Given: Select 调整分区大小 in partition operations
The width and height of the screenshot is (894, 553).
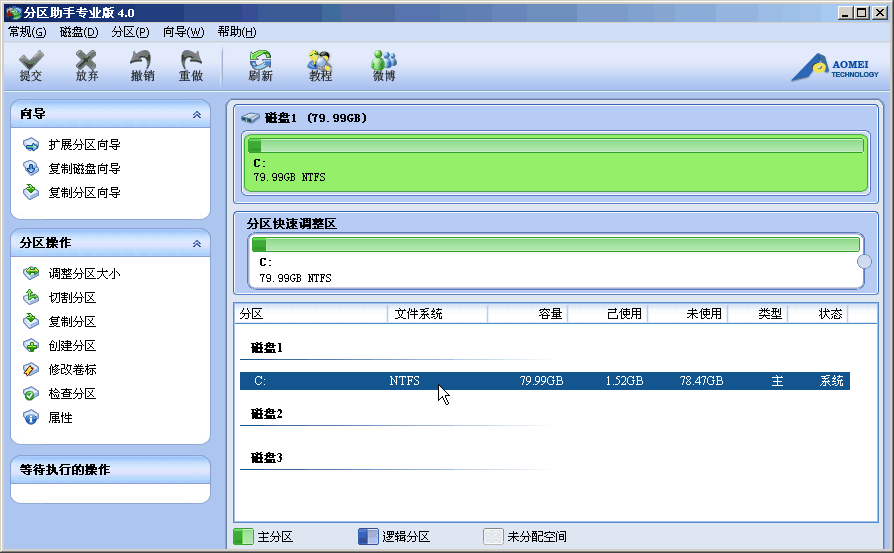Looking at the screenshot, I should pyautogui.click(x=84, y=273).
